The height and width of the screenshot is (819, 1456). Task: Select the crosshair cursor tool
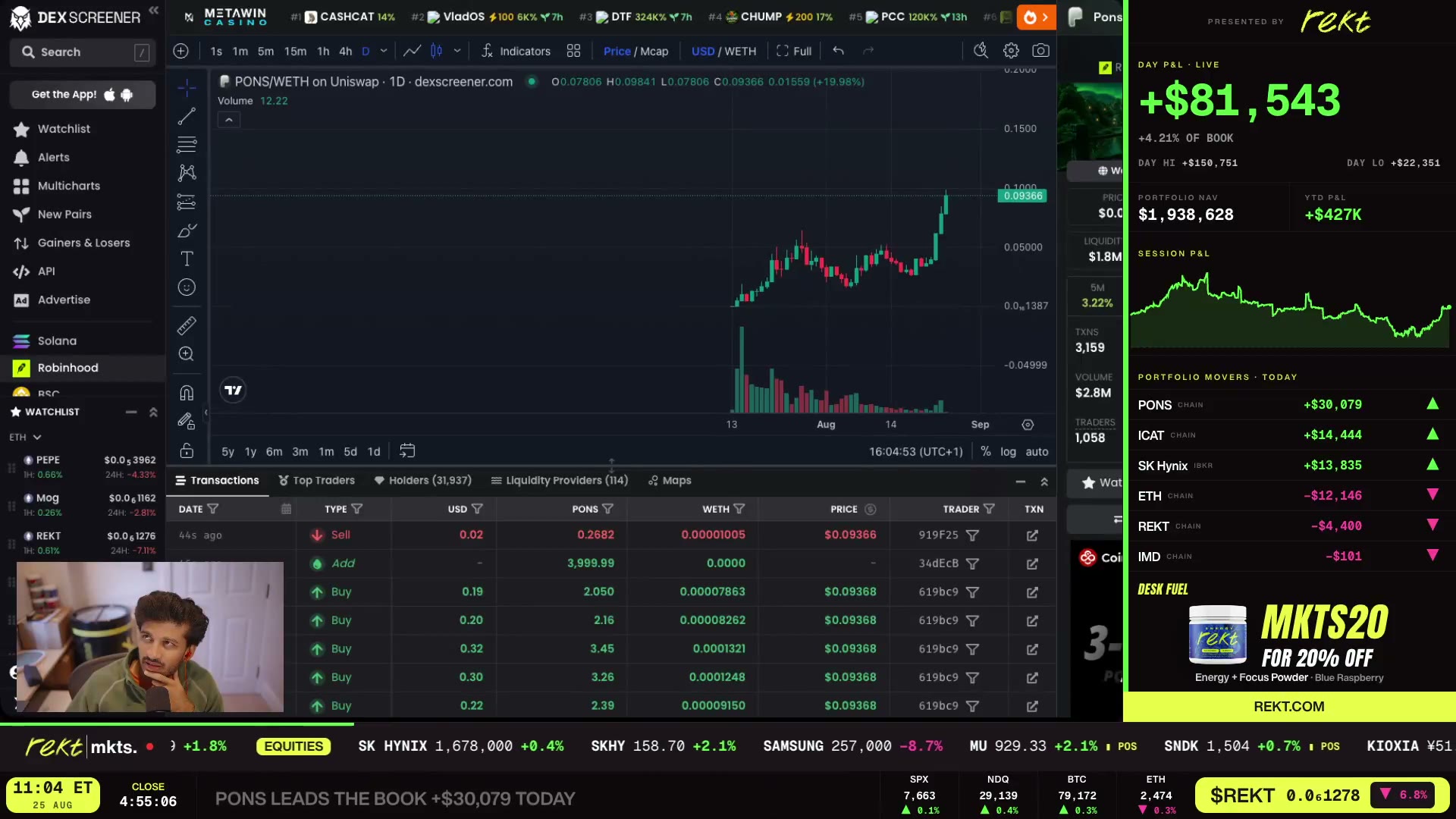tap(187, 88)
